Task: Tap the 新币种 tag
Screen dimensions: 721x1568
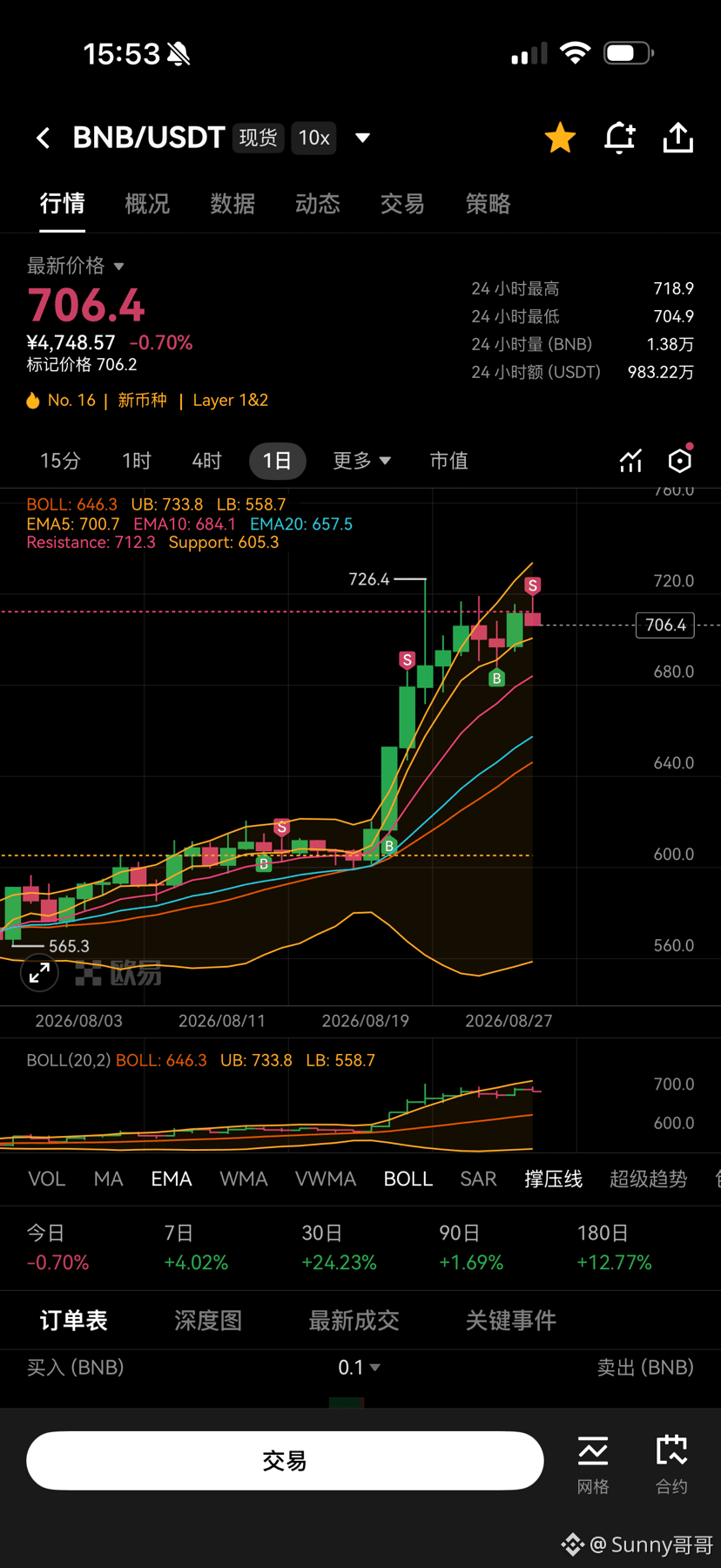Action: (142, 400)
